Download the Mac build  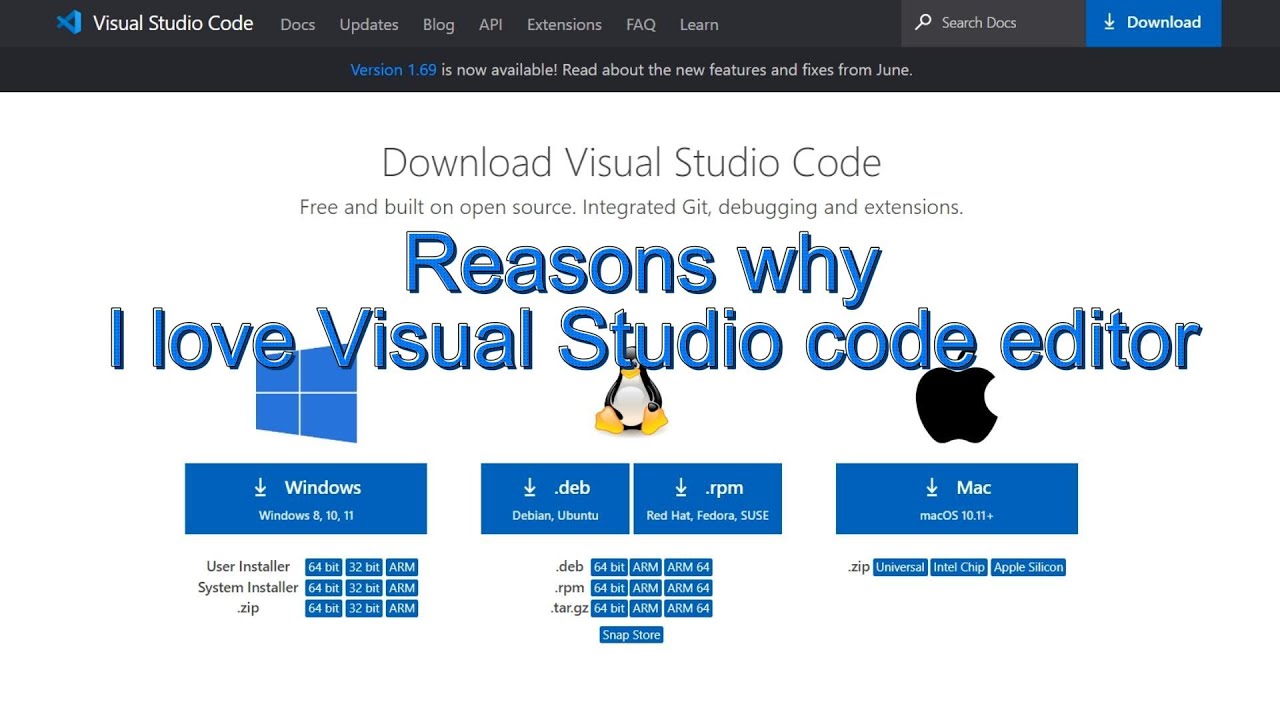click(957, 498)
